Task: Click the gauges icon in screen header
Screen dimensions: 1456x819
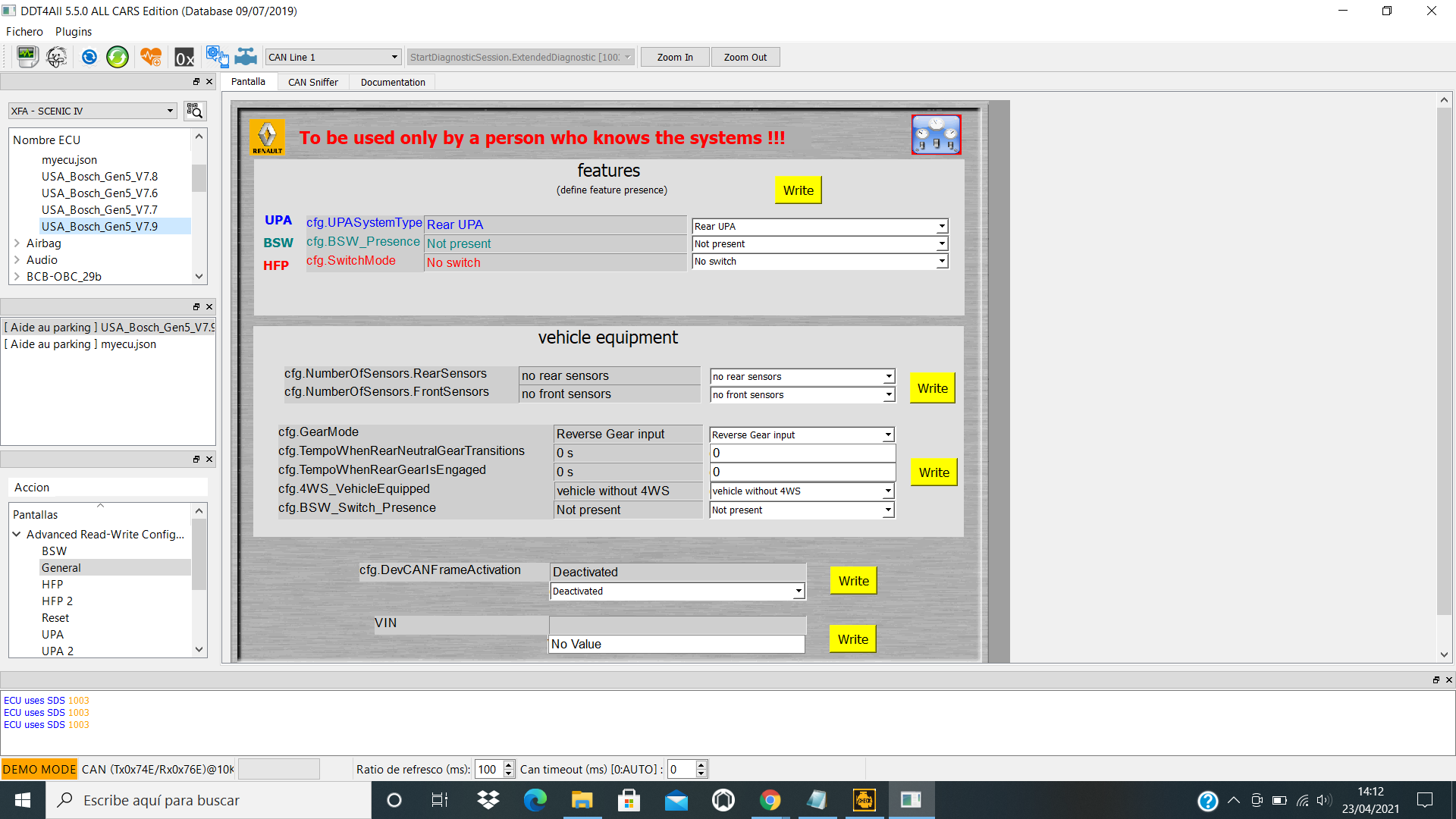Action: point(936,135)
